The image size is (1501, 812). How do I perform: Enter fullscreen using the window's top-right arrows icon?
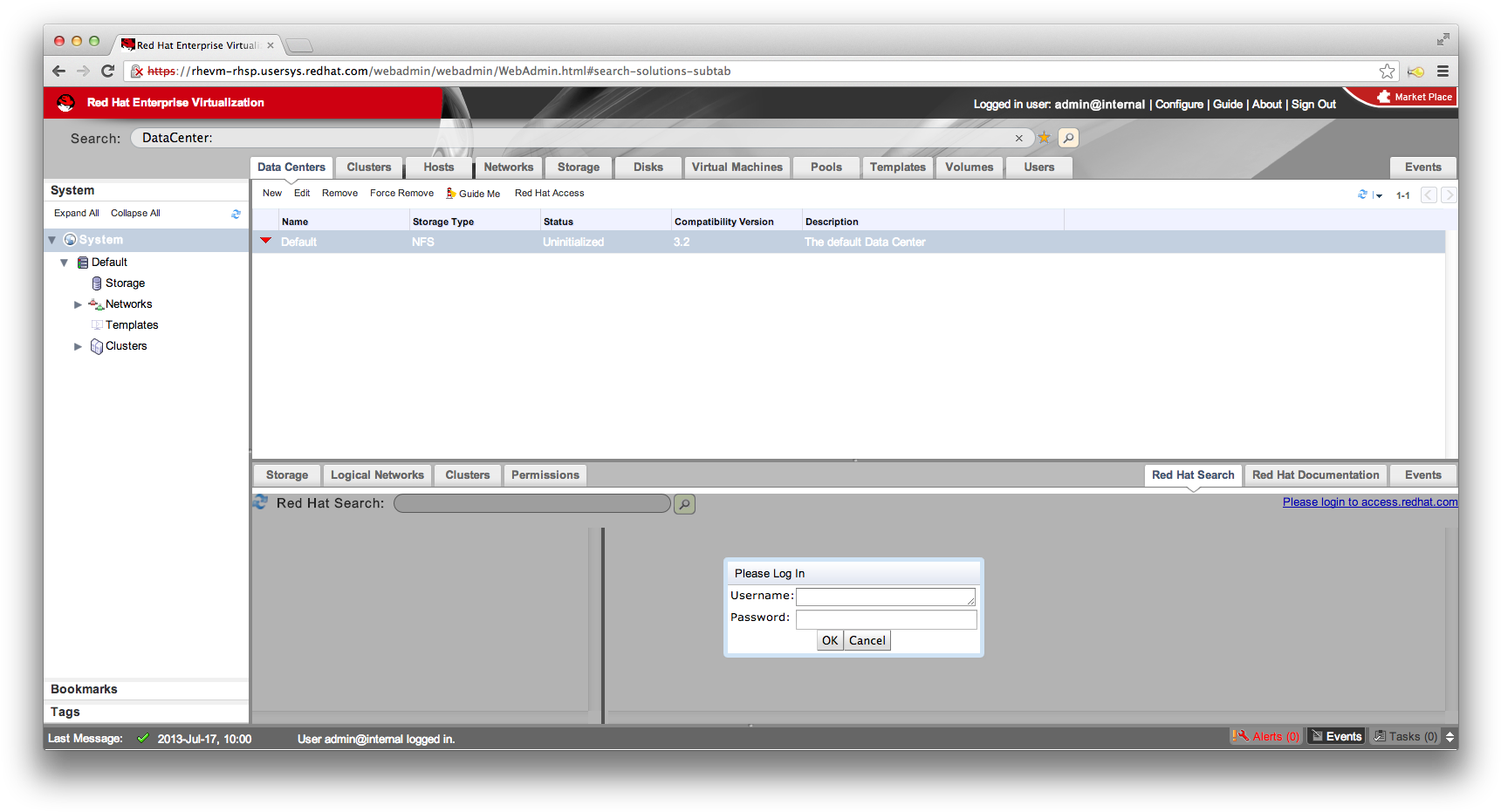coord(1443,39)
